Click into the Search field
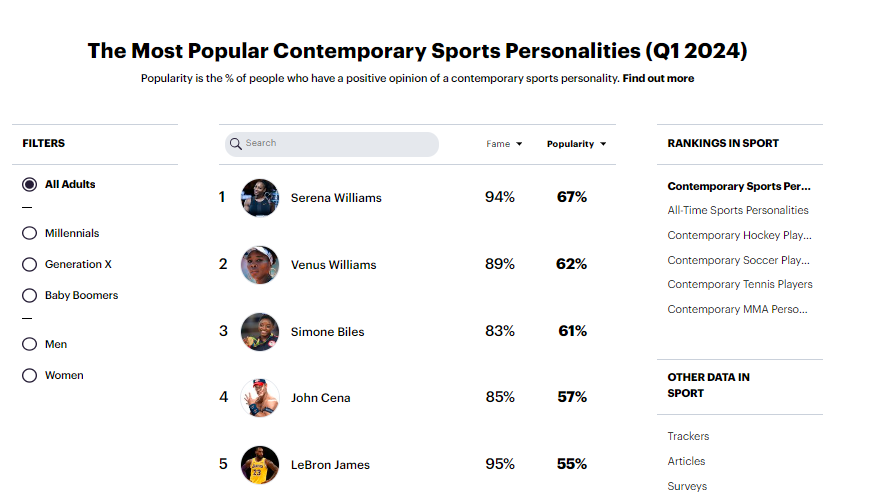 click(x=338, y=144)
